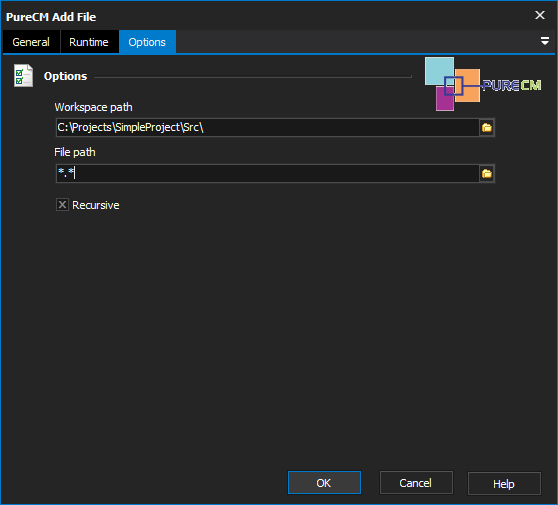The height and width of the screenshot is (505, 558).
Task: Click the teal square in PureCM logo
Action: (438, 70)
